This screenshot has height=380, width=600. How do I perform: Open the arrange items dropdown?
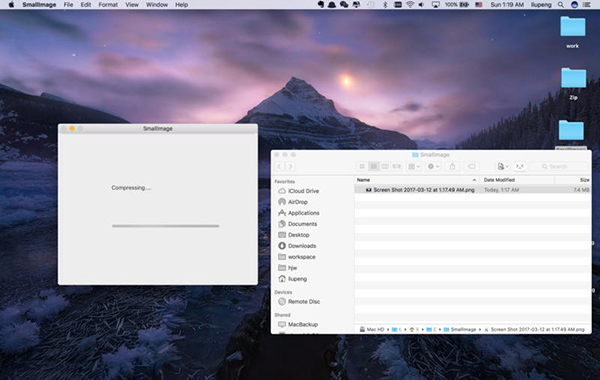point(414,166)
